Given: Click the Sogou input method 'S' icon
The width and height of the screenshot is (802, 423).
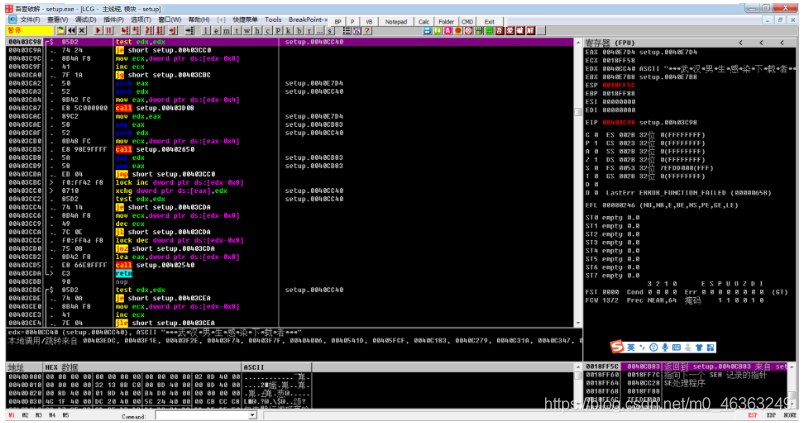Looking at the screenshot, I should tap(617, 347).
